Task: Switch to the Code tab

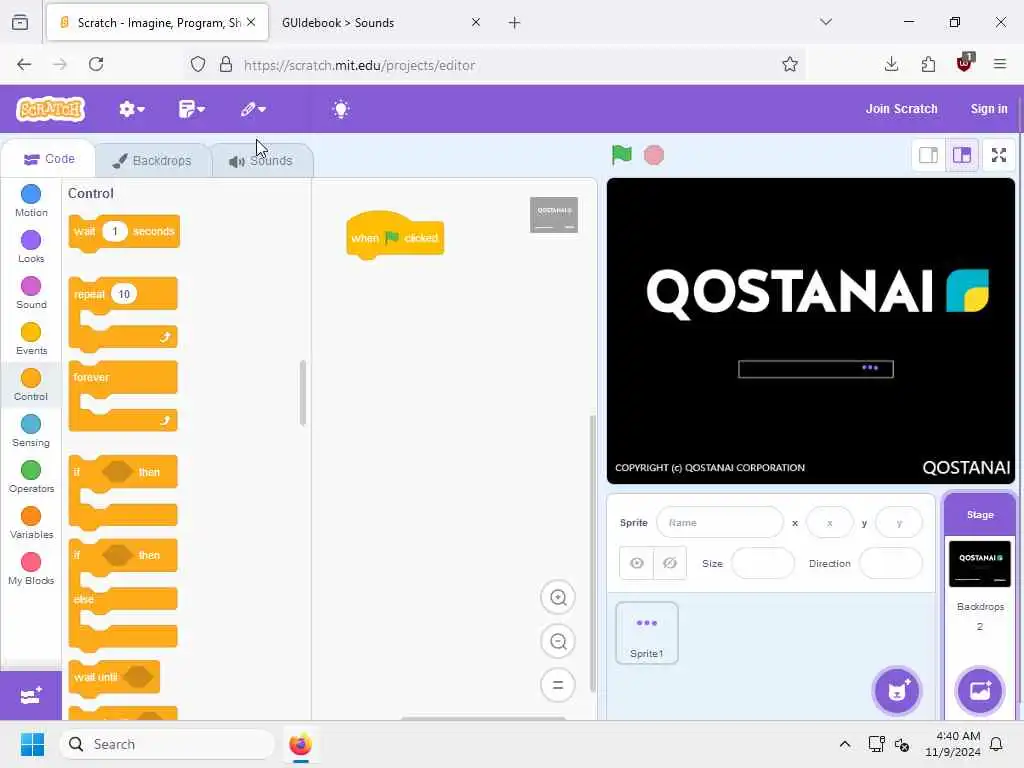Action: coord(49,159)
